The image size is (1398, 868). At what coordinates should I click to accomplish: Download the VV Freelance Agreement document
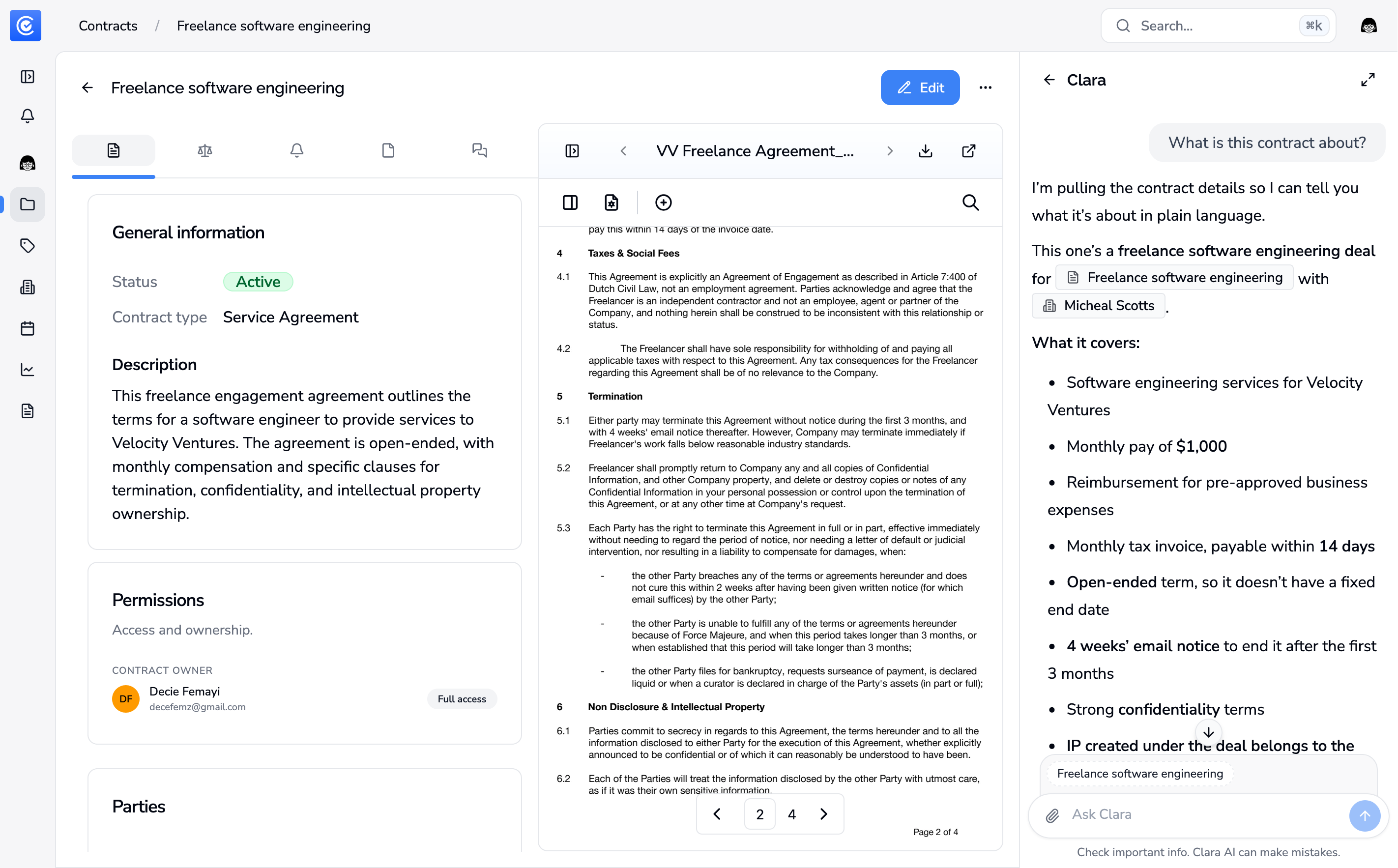click(925, 150)
